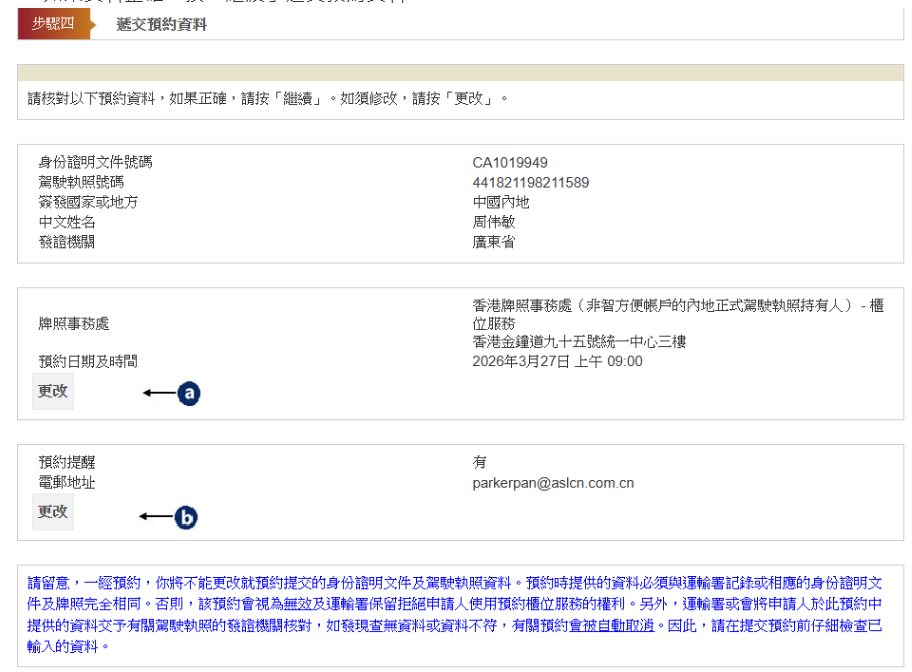The image size is (912, 672).
Task: Select the driving licence number 441821198211589
Action: tap(530, 182)
